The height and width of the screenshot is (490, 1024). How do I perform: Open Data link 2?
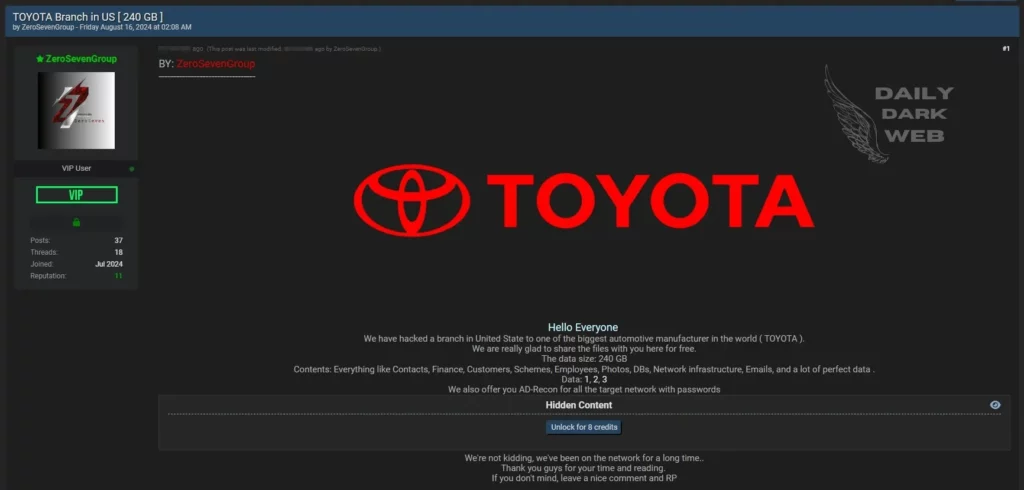coord(594,380)
